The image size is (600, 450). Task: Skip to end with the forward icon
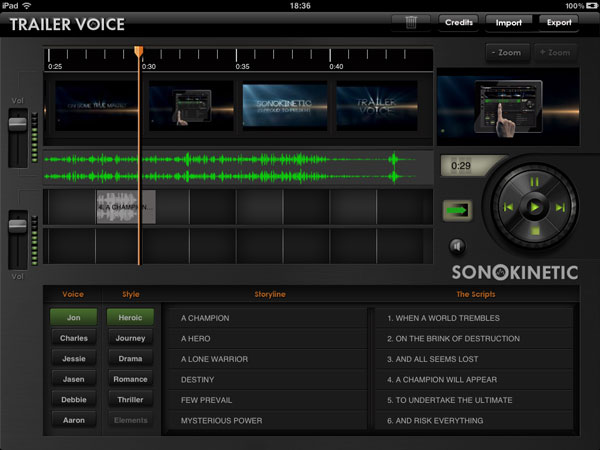click(560, 207)
